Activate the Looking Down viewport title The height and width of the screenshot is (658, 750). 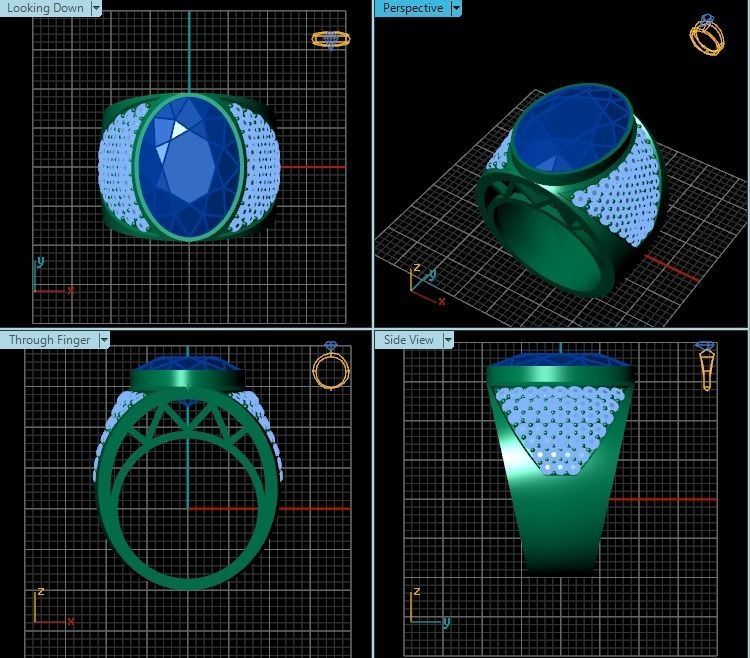pyautogui.click(x=45, y=8)
